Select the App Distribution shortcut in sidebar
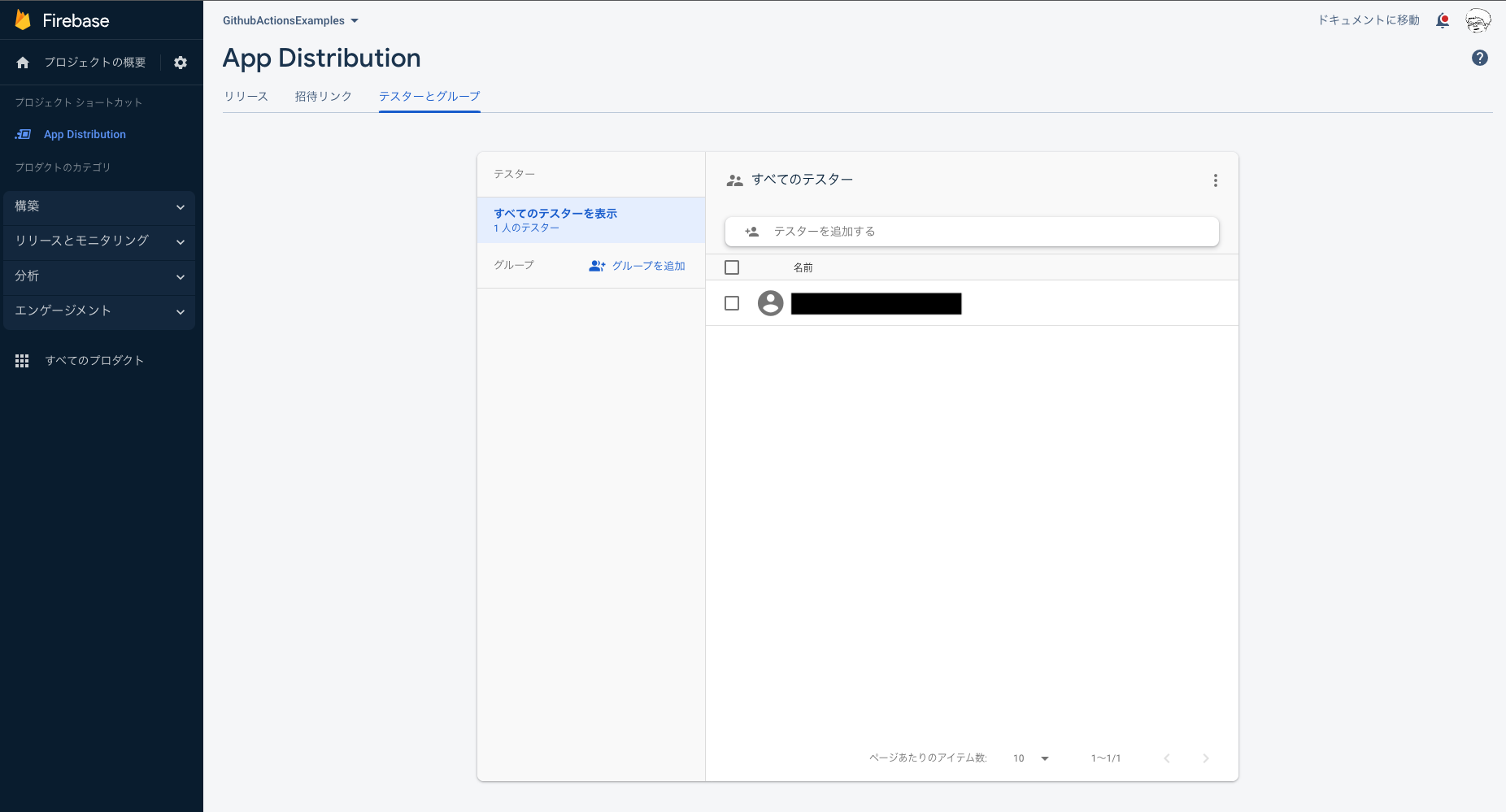This screenshot has width=1506, height=812. coord(85,134)
